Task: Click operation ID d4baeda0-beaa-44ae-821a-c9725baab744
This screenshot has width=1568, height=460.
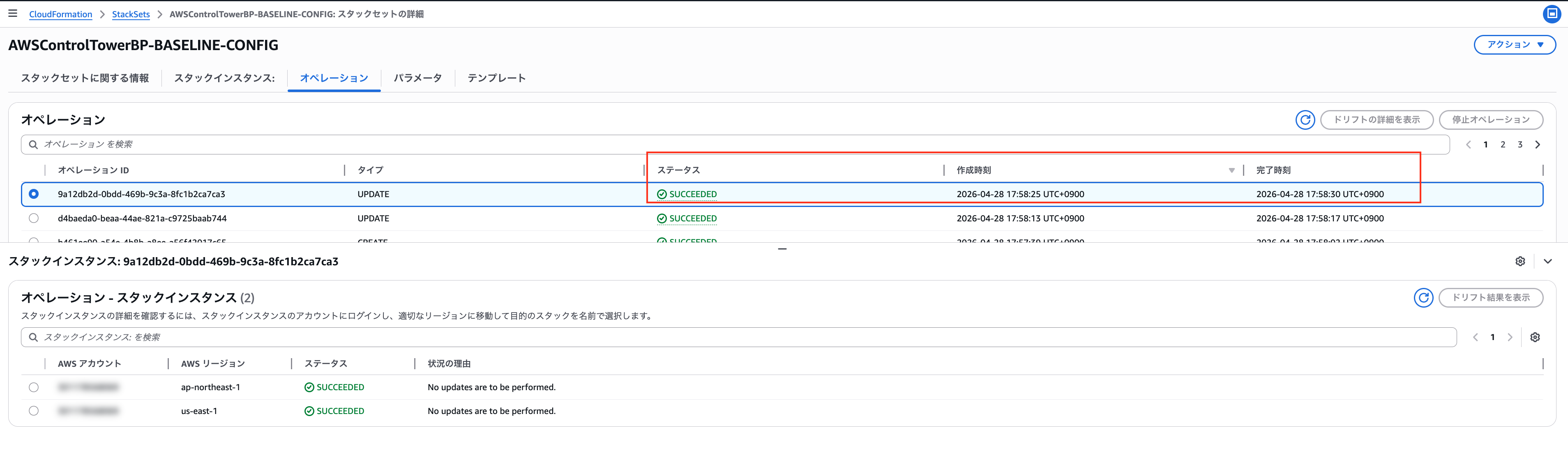Action: pos(143,218)
